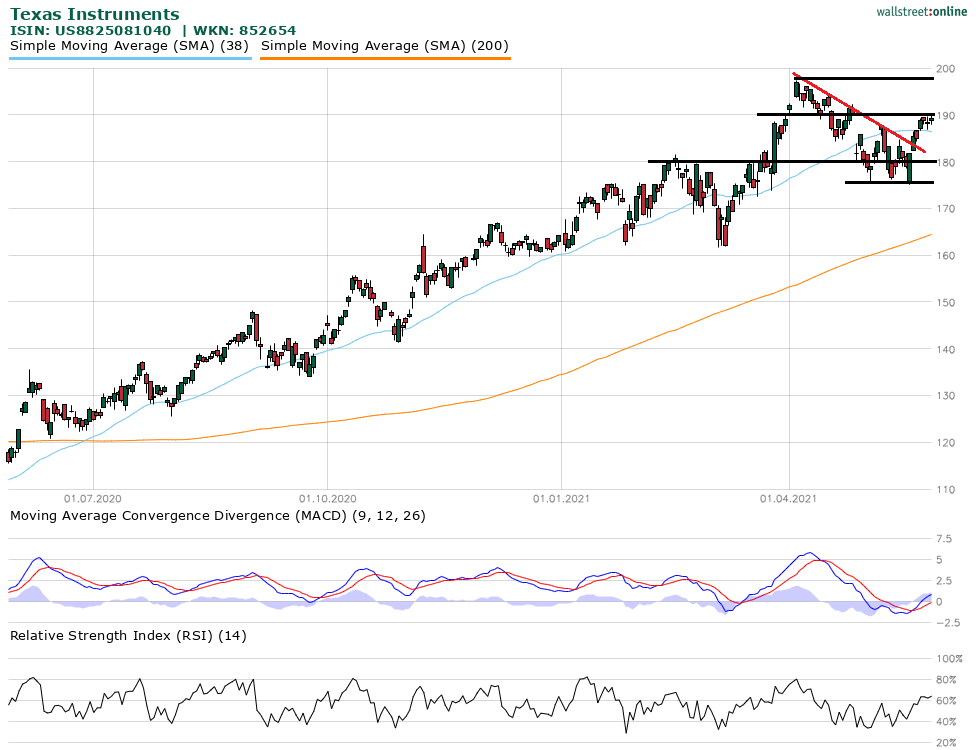Click the 01.01.2021 date label
Viewport: 976px width, 750px height.
tap(561, 497)
